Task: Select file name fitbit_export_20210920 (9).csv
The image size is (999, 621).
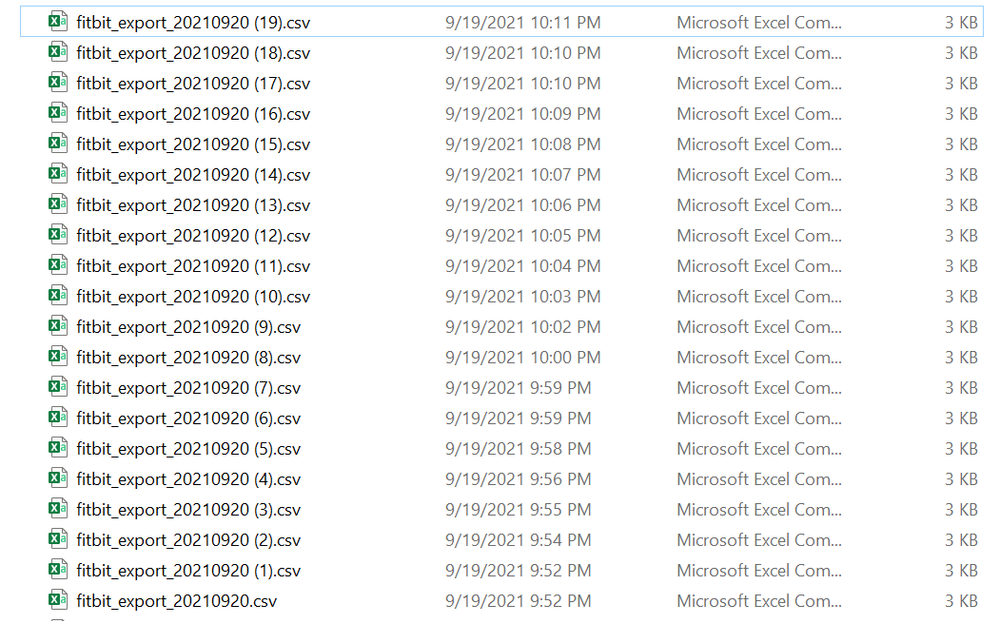Action: tap(189, 327)
